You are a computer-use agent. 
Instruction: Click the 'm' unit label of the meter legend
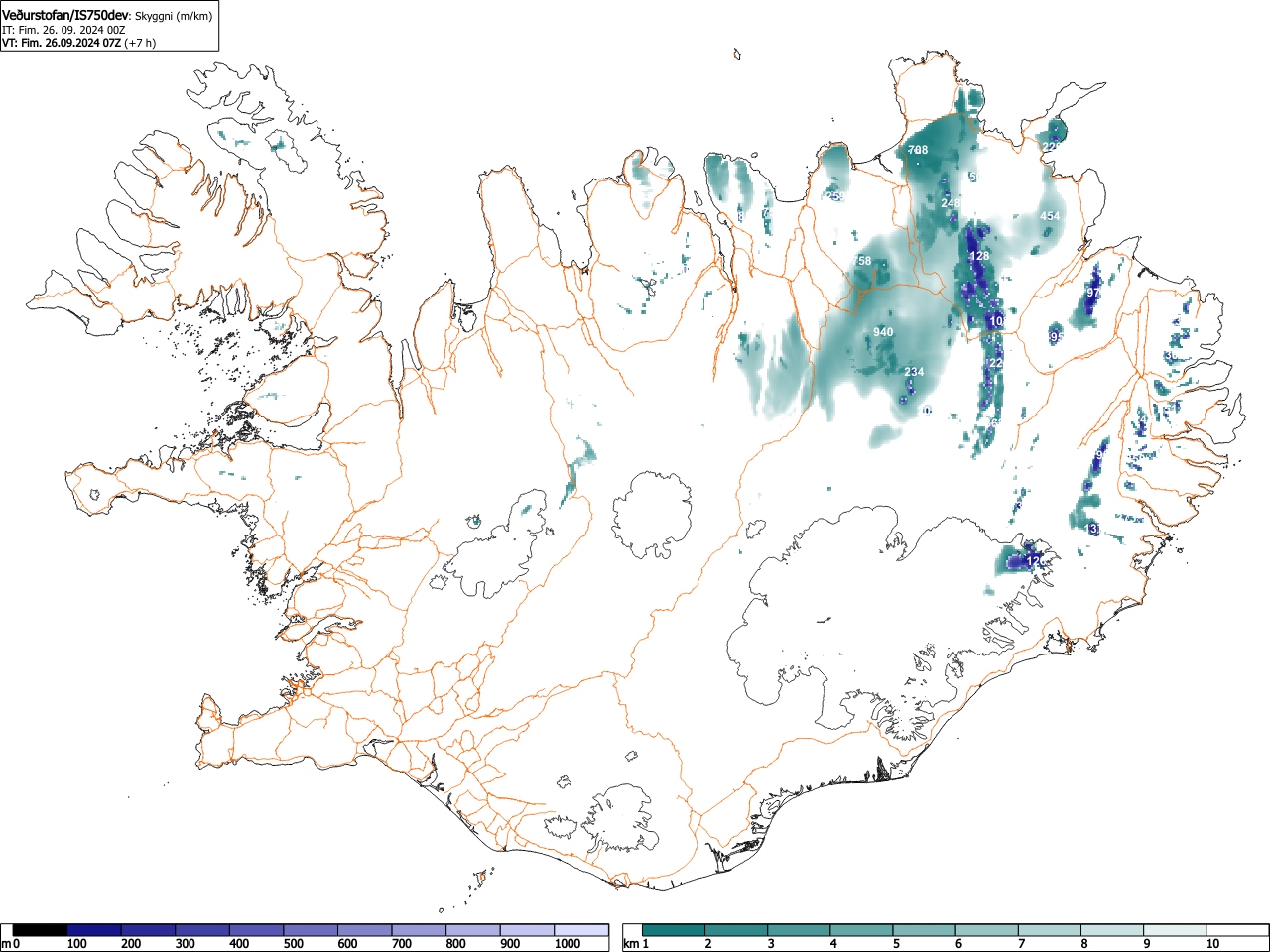coord(6,944)
